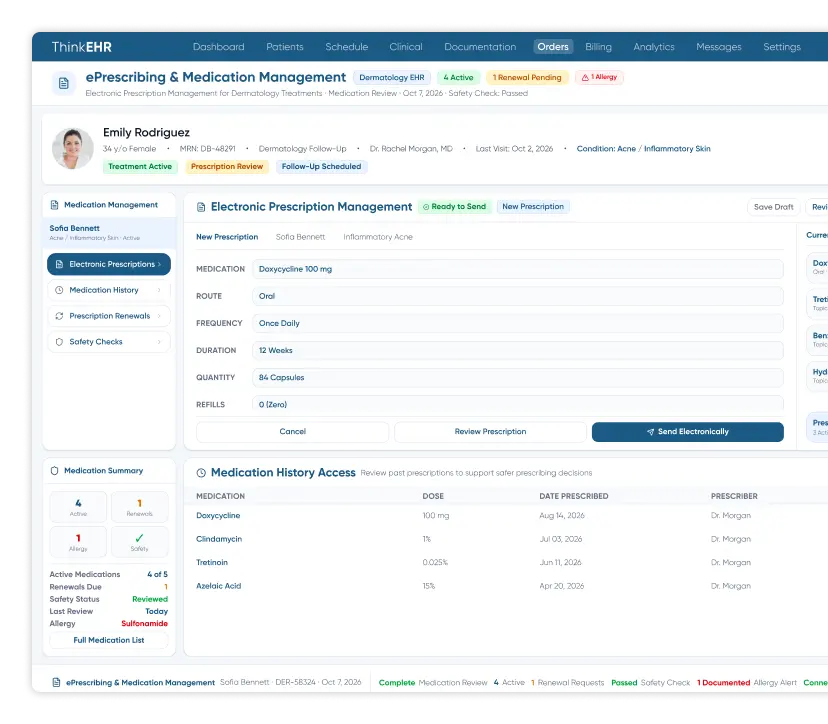
Task: Click the Electronic Prescriptions document icon
Action: [x=59, y=264]
